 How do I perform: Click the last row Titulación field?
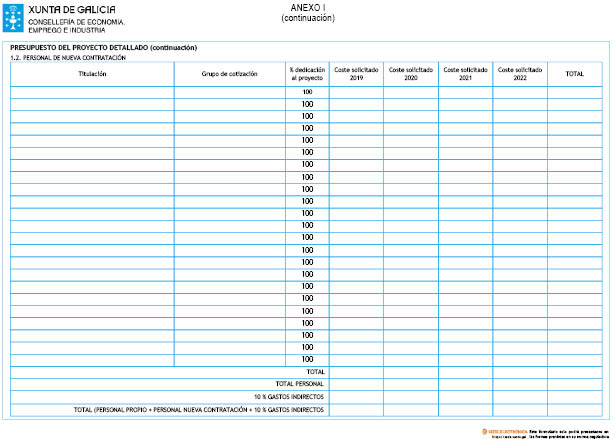coord(92,359)
